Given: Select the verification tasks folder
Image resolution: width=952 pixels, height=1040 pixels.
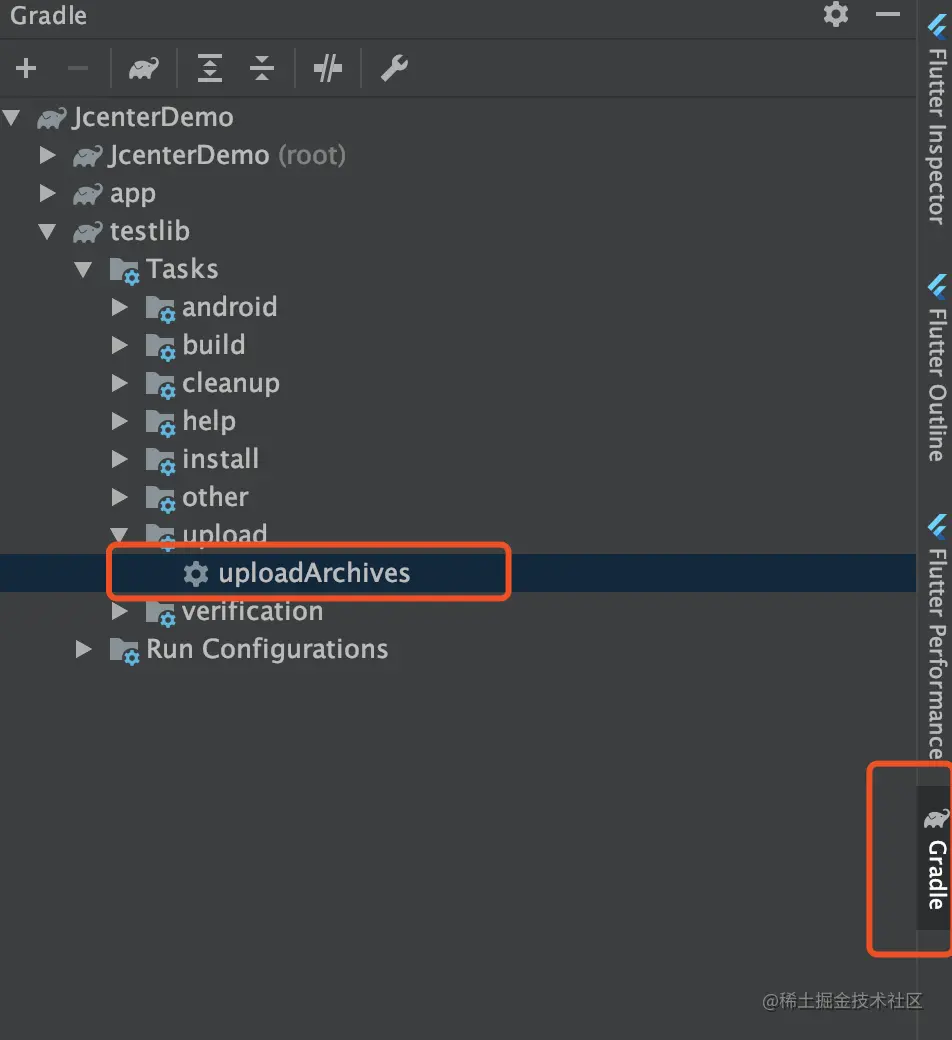Looking at the screenshot, I should 252,611.
